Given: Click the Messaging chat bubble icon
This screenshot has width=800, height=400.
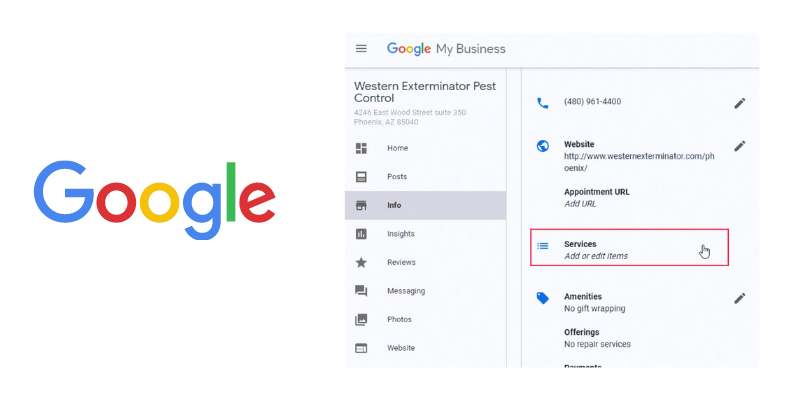Looking at the screenshot, I should 361,291.
